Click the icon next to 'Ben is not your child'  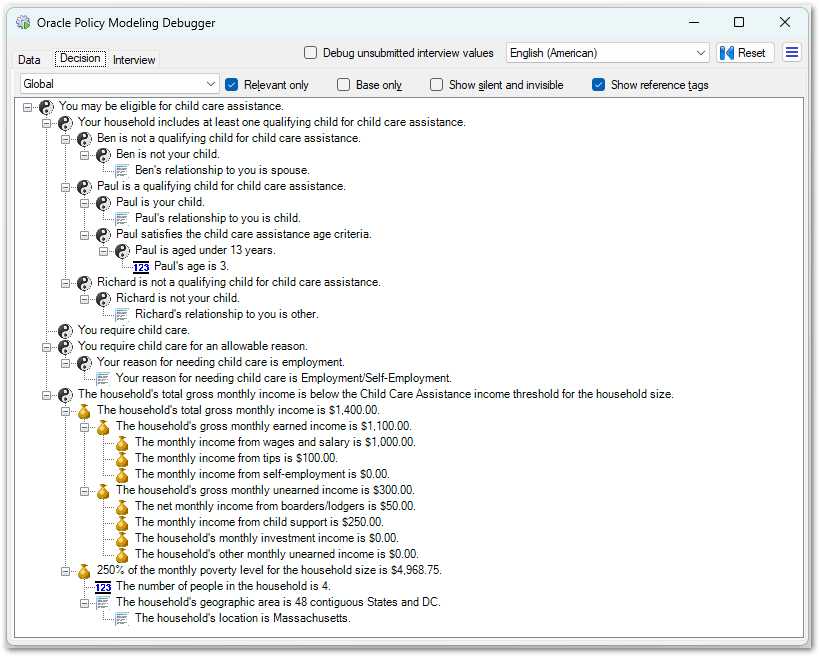(103, 155)
